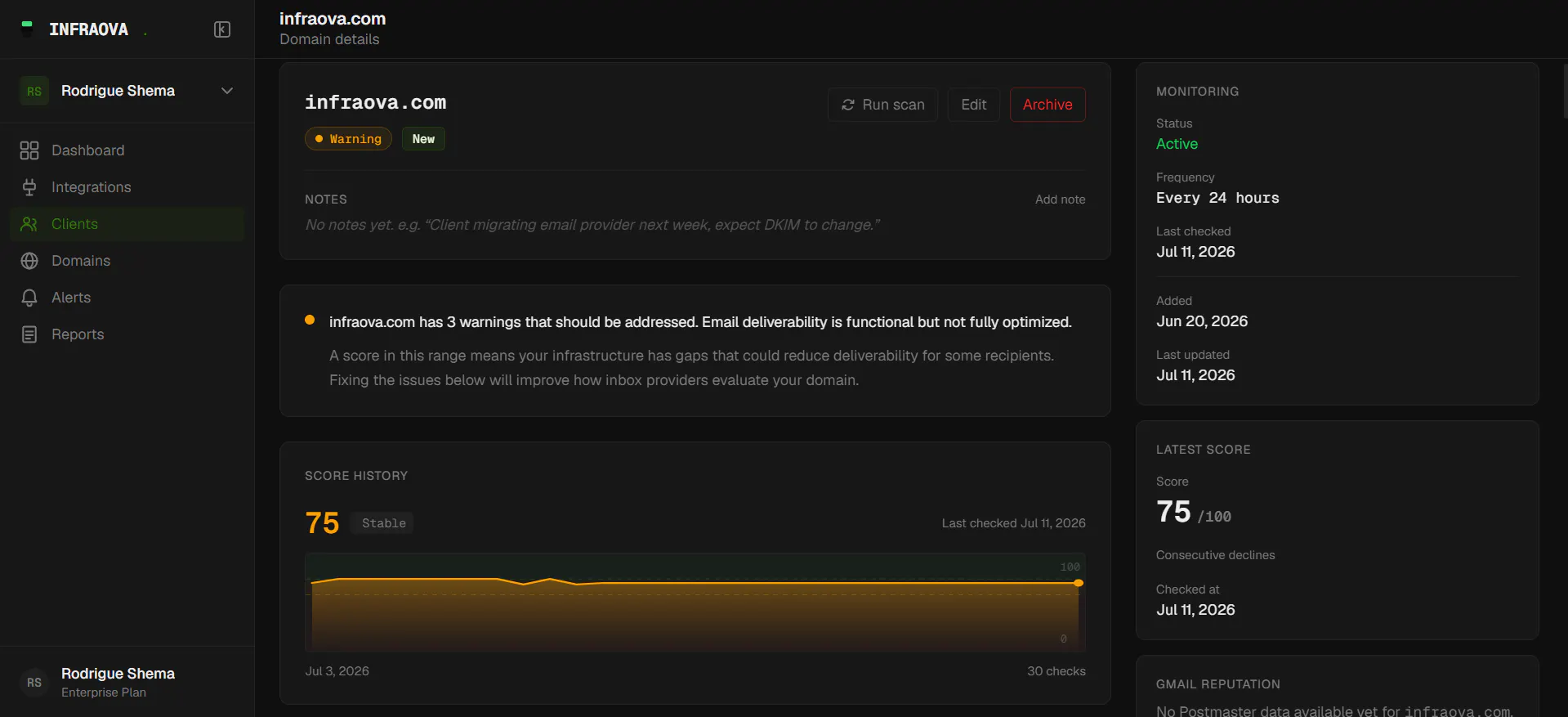The width and height of the screenshot is (1568, 717).
Task: Click the Enterprise Plan label
Action: tap(104, 692)
